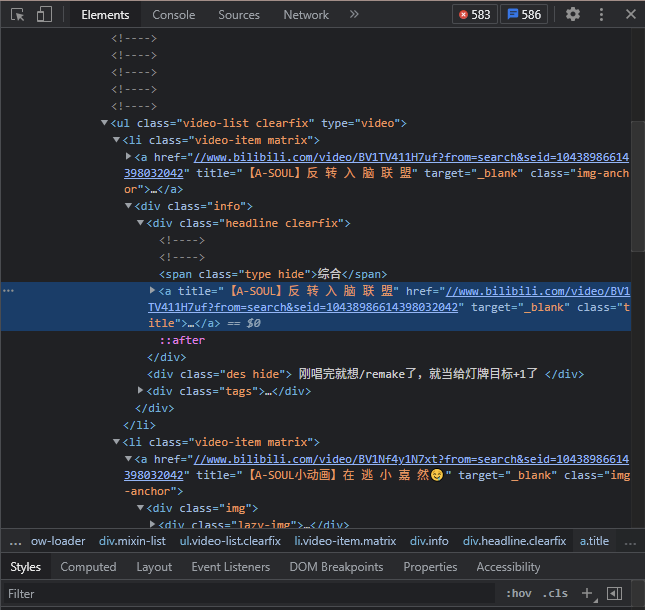Open the DOM Breakpoints tab
Viewport: 645px width, 610px height.
[x=336, y=566]
